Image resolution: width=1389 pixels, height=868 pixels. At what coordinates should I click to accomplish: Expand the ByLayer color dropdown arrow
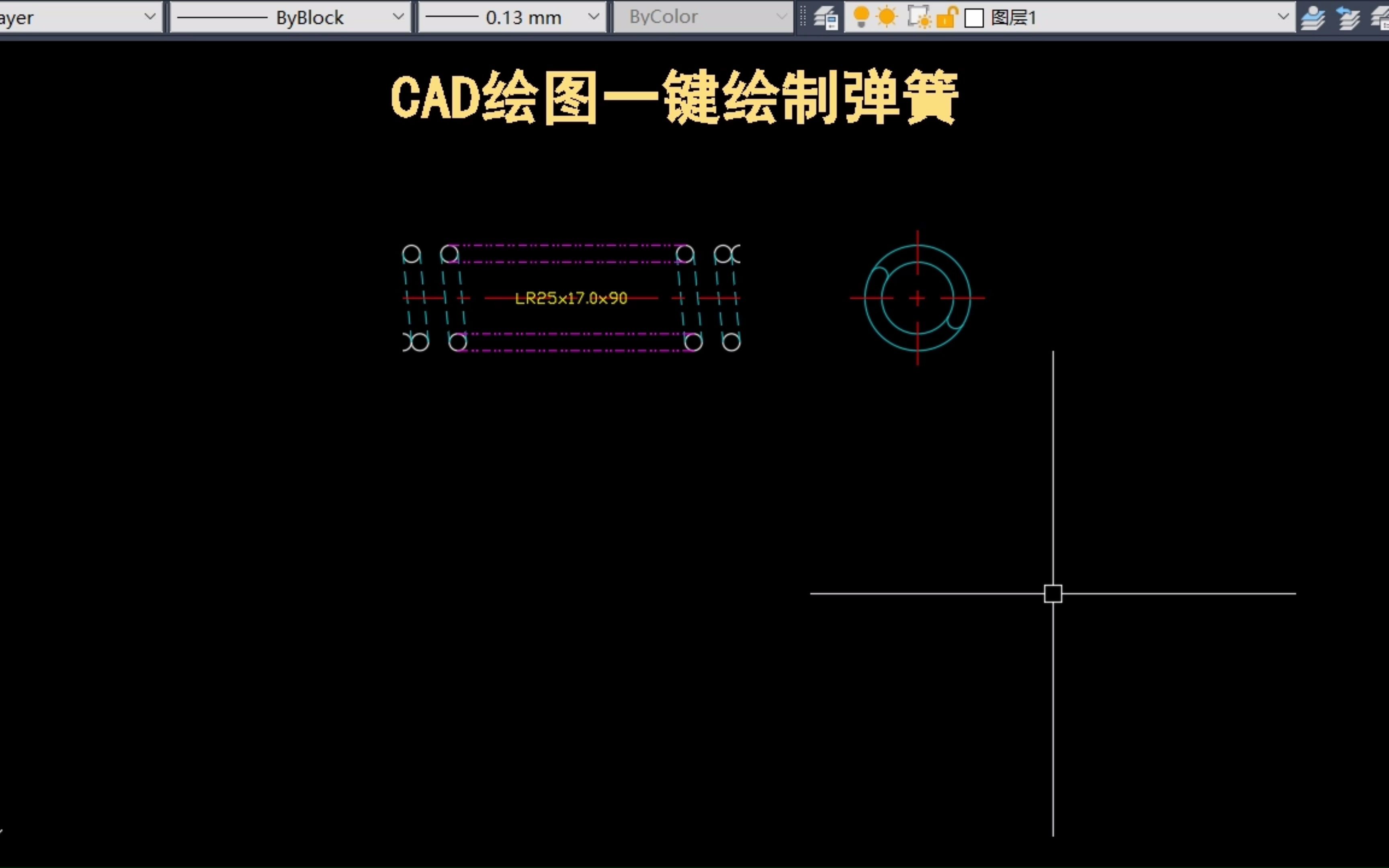coord(150,16)
